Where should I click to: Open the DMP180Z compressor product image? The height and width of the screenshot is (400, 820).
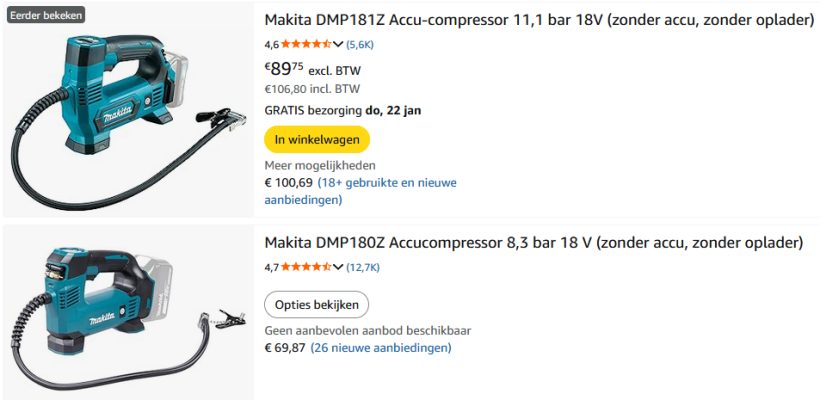pyautogui.click(x=127, y=312)
